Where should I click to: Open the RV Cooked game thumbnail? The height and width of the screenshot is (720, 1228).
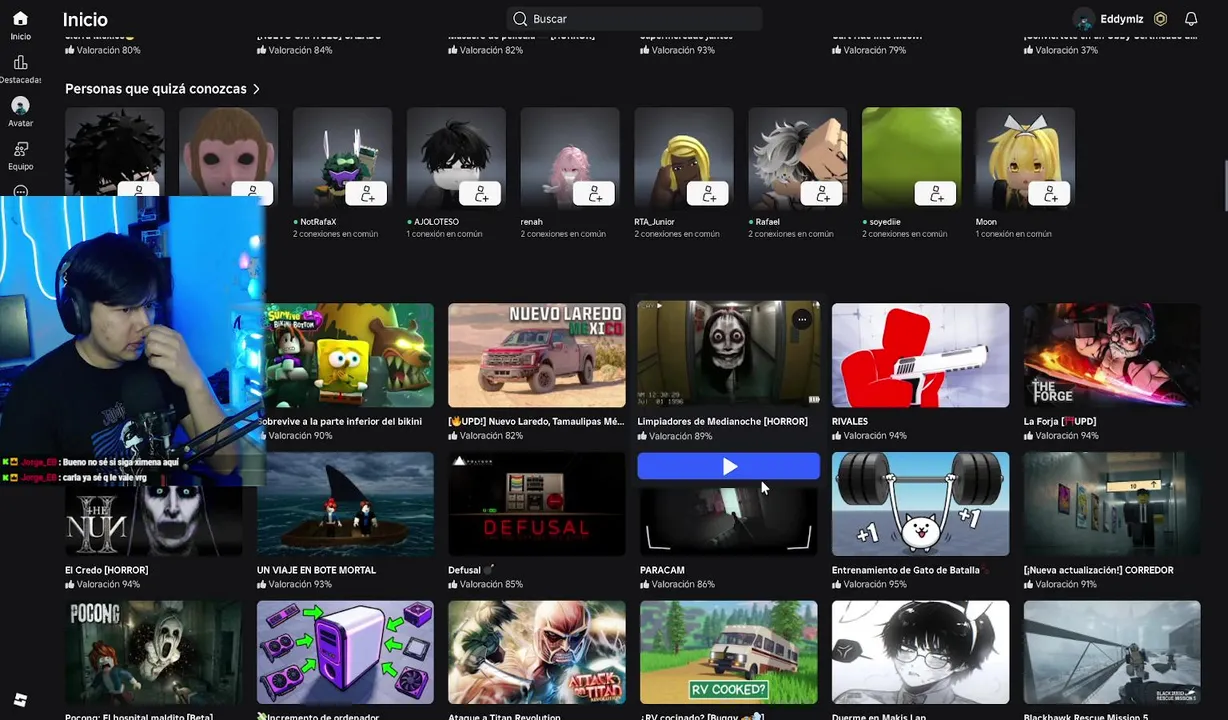point(729,652)
